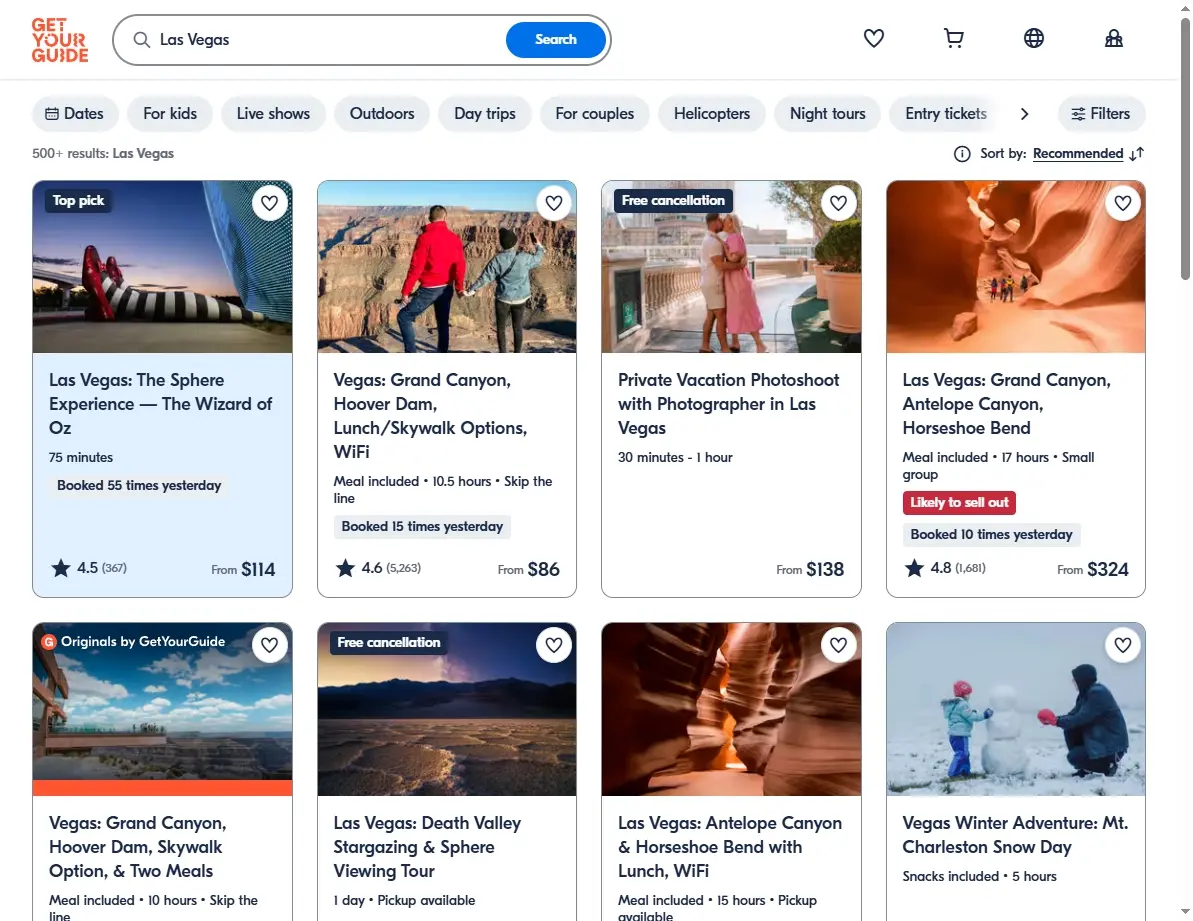The height and width of the screenshot is (921, 1193).
Task: Click the couple at Grand Canyon thumbnail
Action: [447, 267]
